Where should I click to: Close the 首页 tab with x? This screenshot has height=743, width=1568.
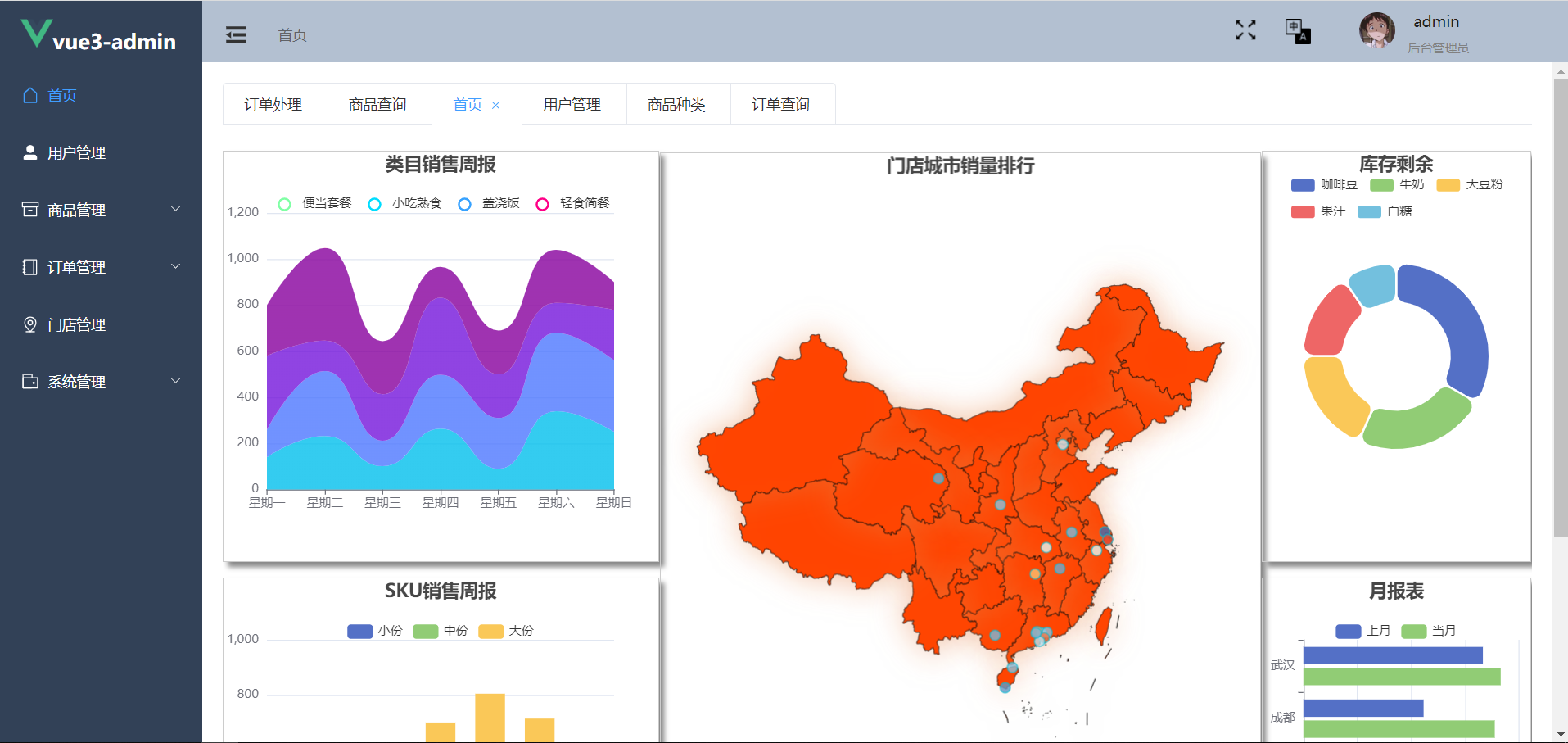[x=495, y=105]
